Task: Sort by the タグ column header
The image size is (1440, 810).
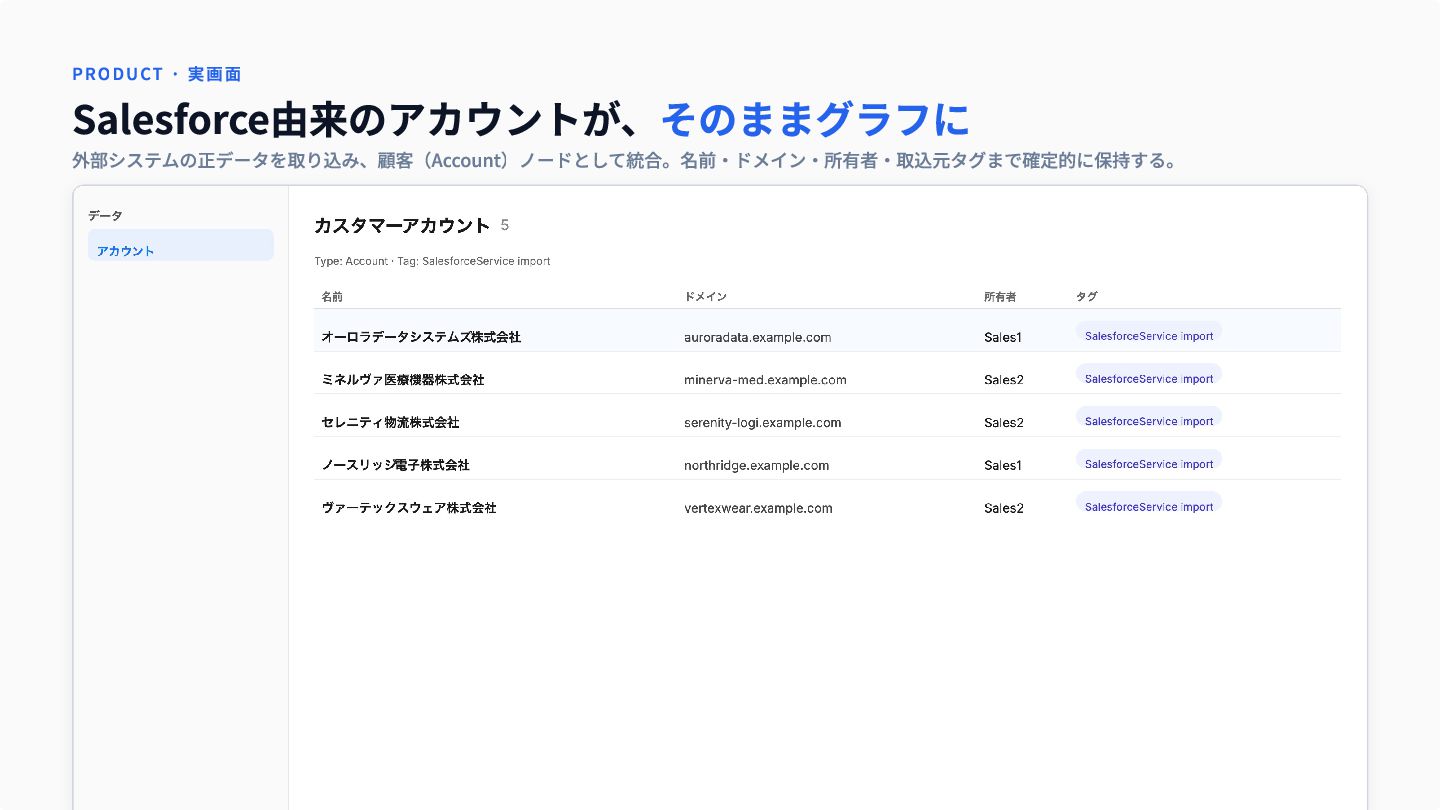Action: click(1087, 297)
